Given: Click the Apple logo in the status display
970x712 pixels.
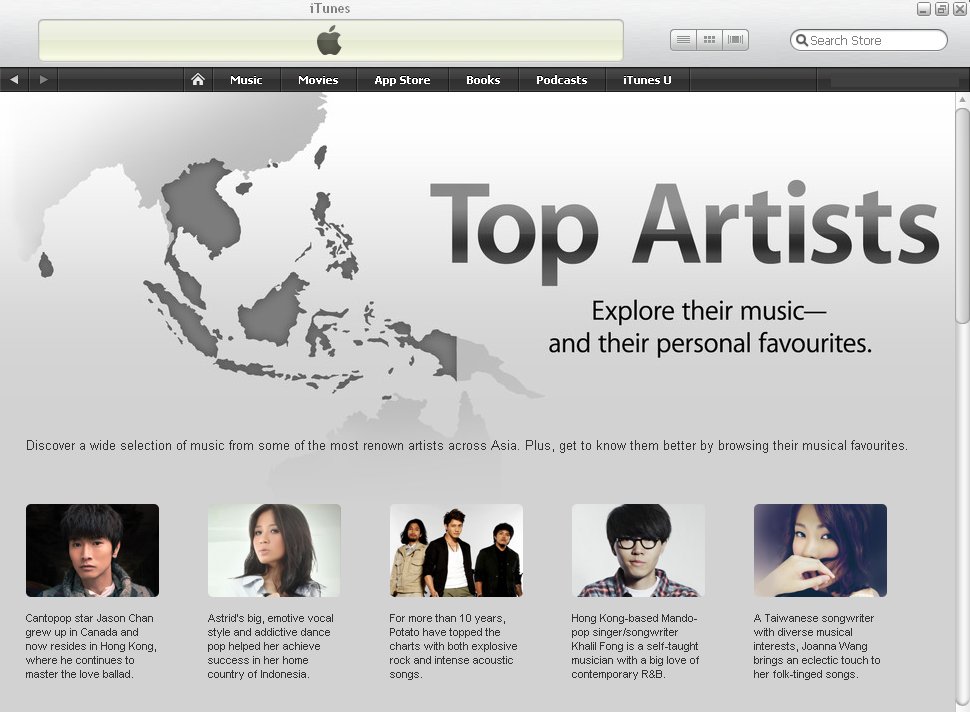Looking at the screenshot, I should pos(329,41).
